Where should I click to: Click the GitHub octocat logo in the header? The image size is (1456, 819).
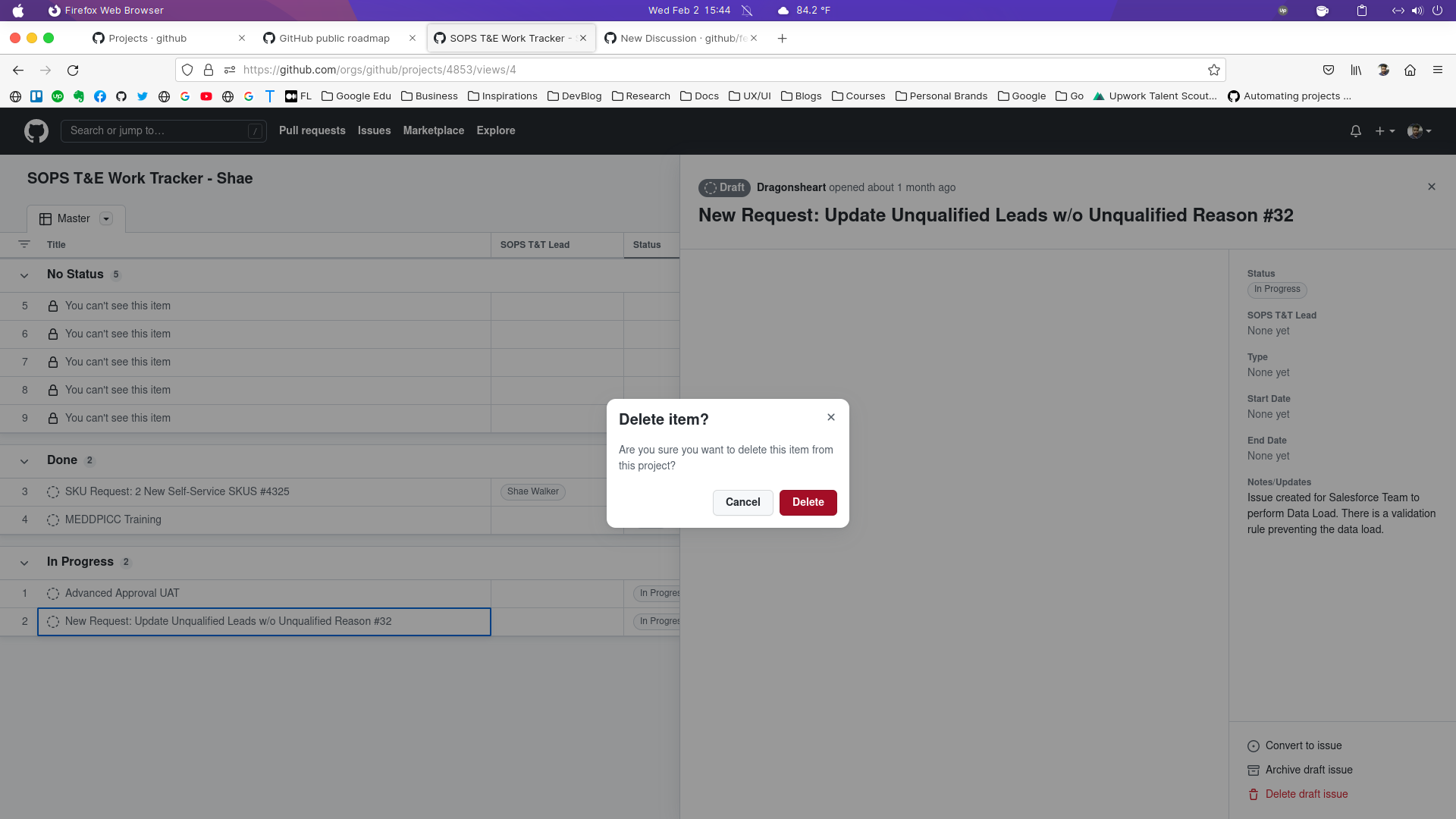(x=36, y=131)
